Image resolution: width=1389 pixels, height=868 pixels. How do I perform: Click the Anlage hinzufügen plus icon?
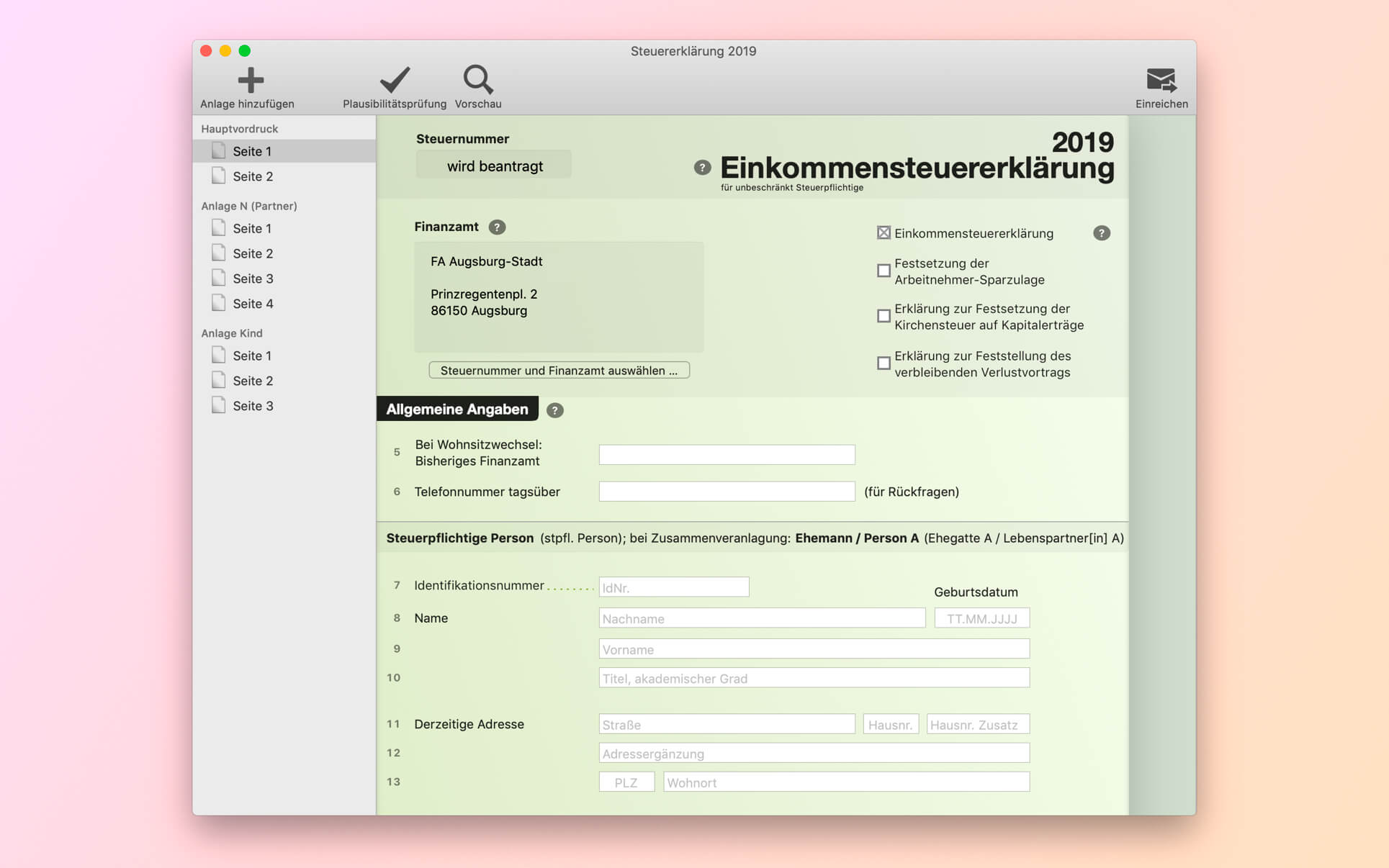click(250, 81)
